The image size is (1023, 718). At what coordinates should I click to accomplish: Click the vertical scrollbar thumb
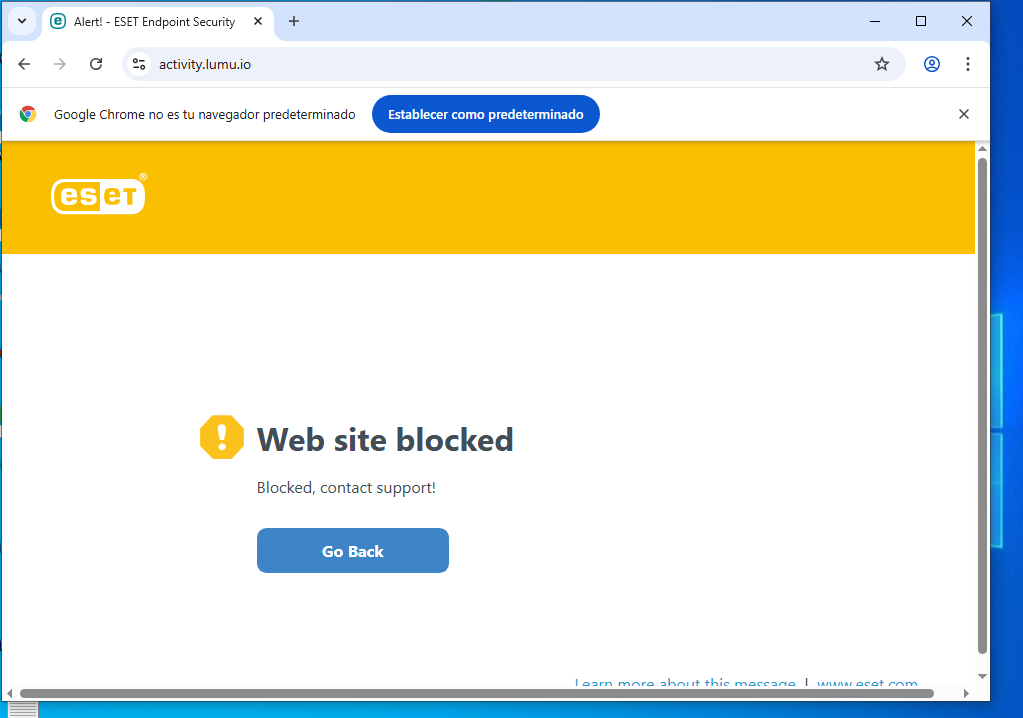point(982,400)
